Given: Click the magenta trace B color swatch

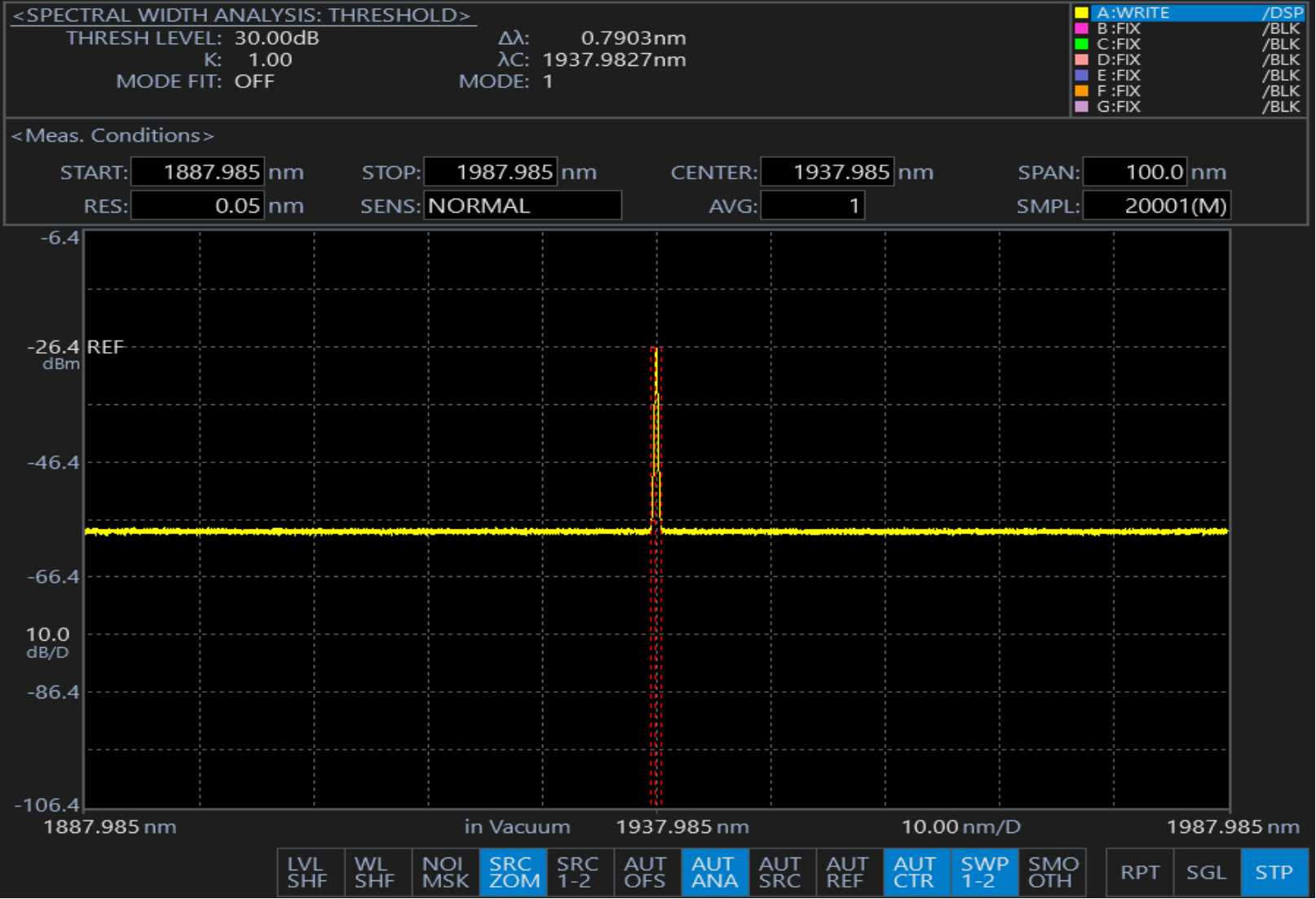Looking at the screenshot, I should pos(1081,29).
